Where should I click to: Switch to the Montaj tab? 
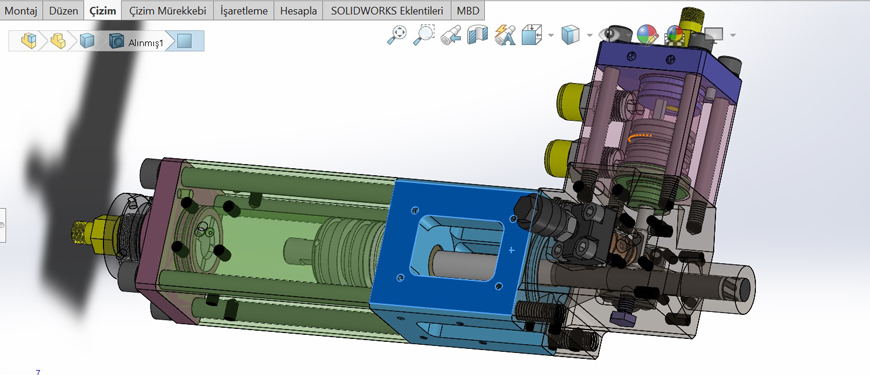click(21, 11)
